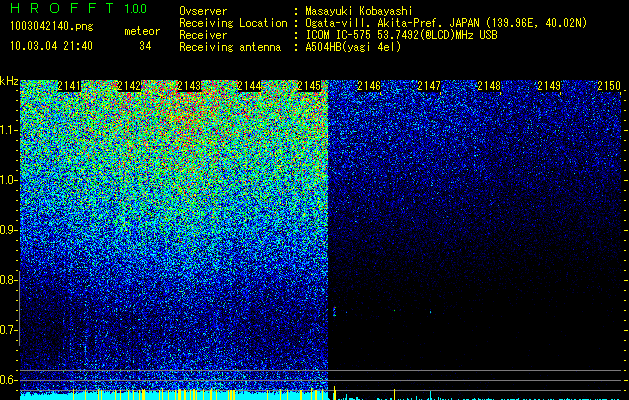Click the kHz axis unit label
This screenshot has height=400, width=629.
click(x=9, y=81)
